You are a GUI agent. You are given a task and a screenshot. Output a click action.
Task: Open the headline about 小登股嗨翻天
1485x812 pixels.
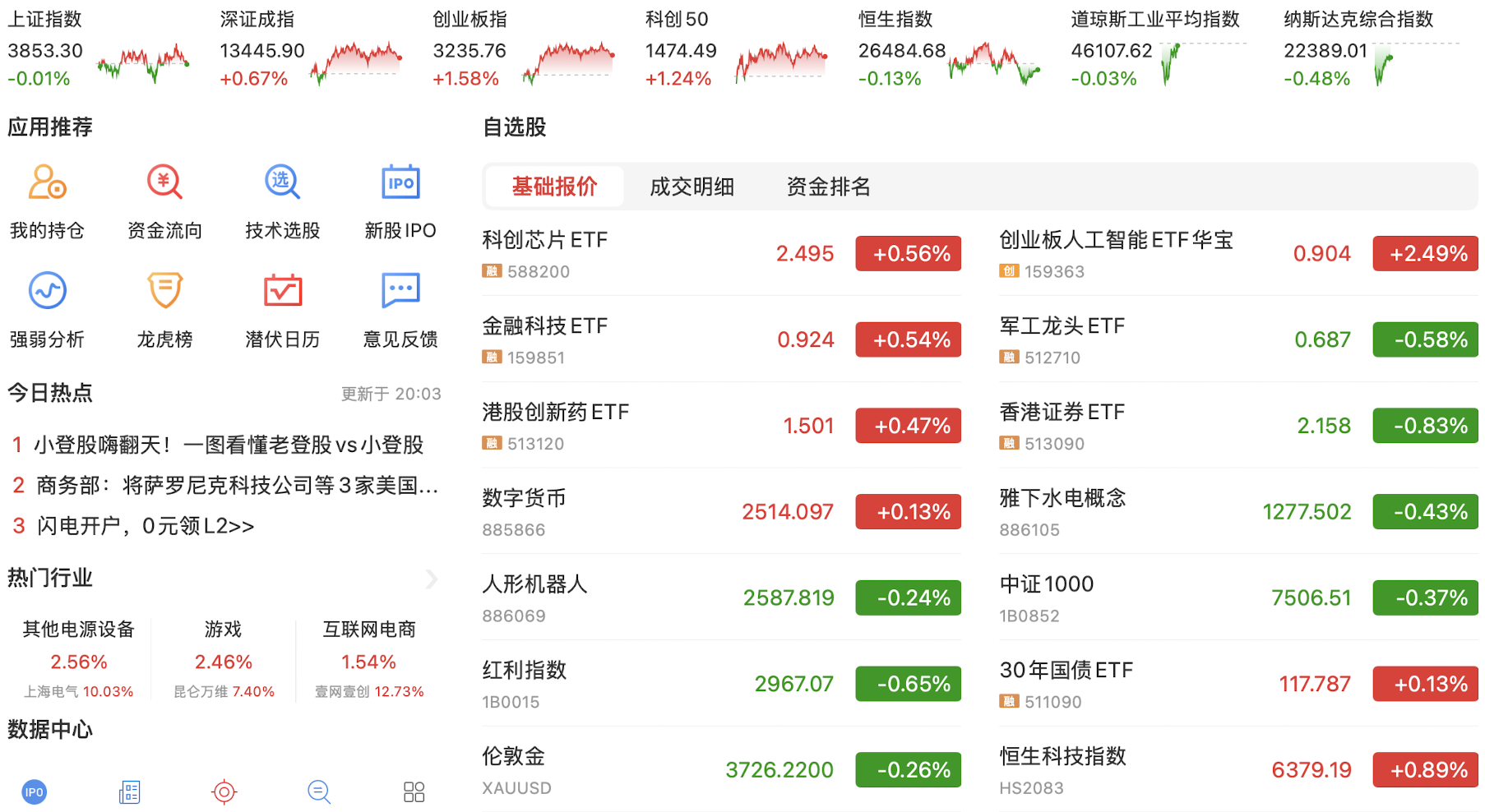click(x=228, y=445)
